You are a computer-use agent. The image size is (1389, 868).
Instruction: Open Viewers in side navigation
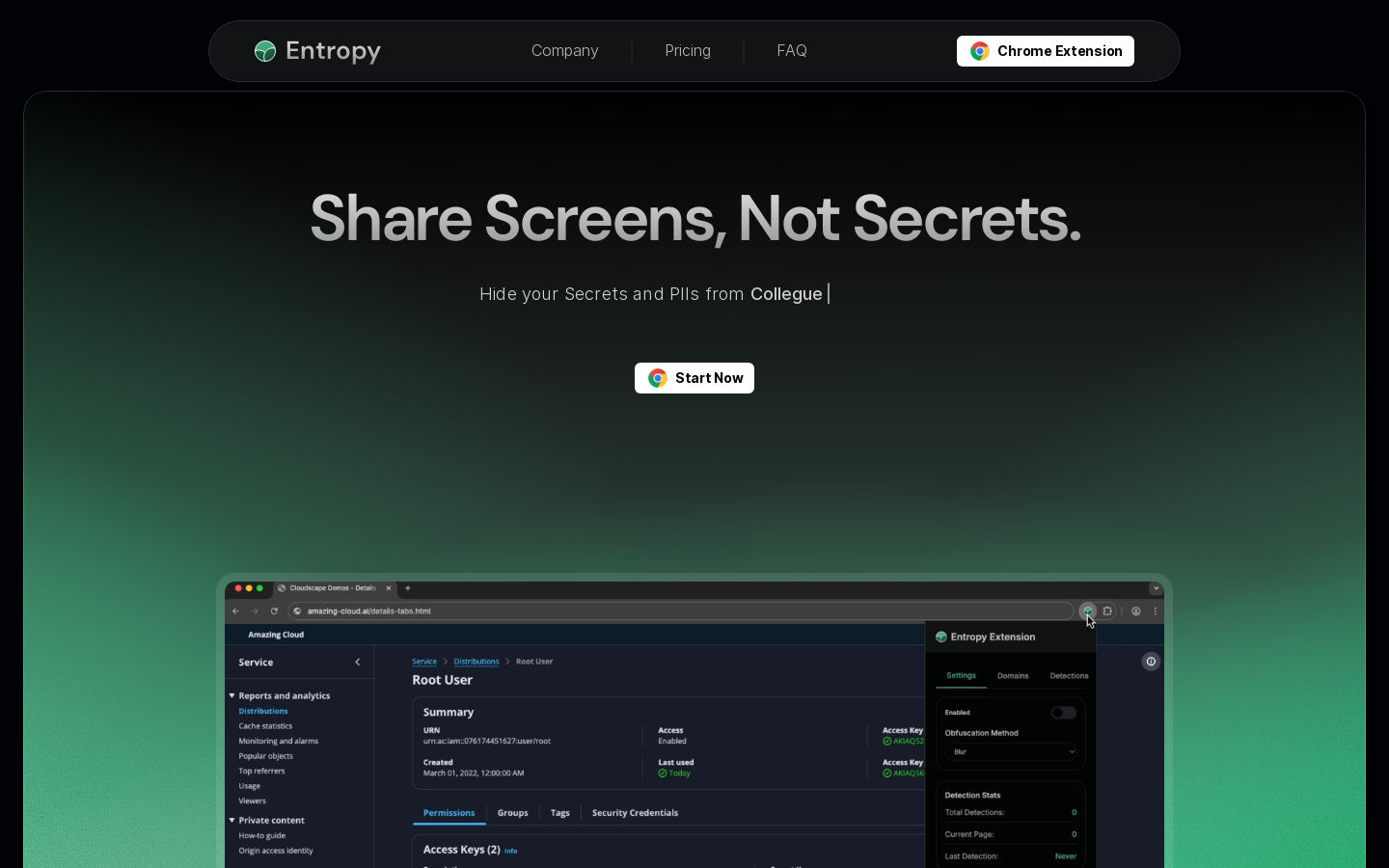click(x=253, y=800)
